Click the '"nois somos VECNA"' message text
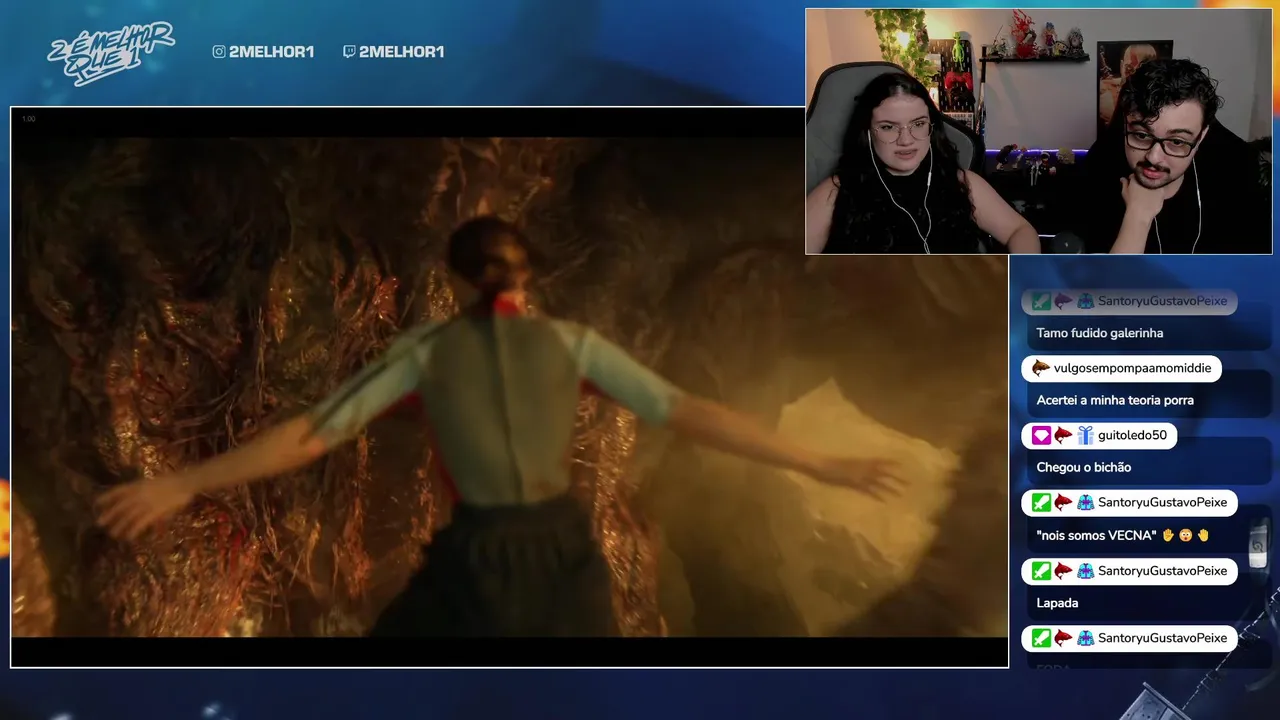This screenshot has width=1280, height=720. coord(1096,535)
